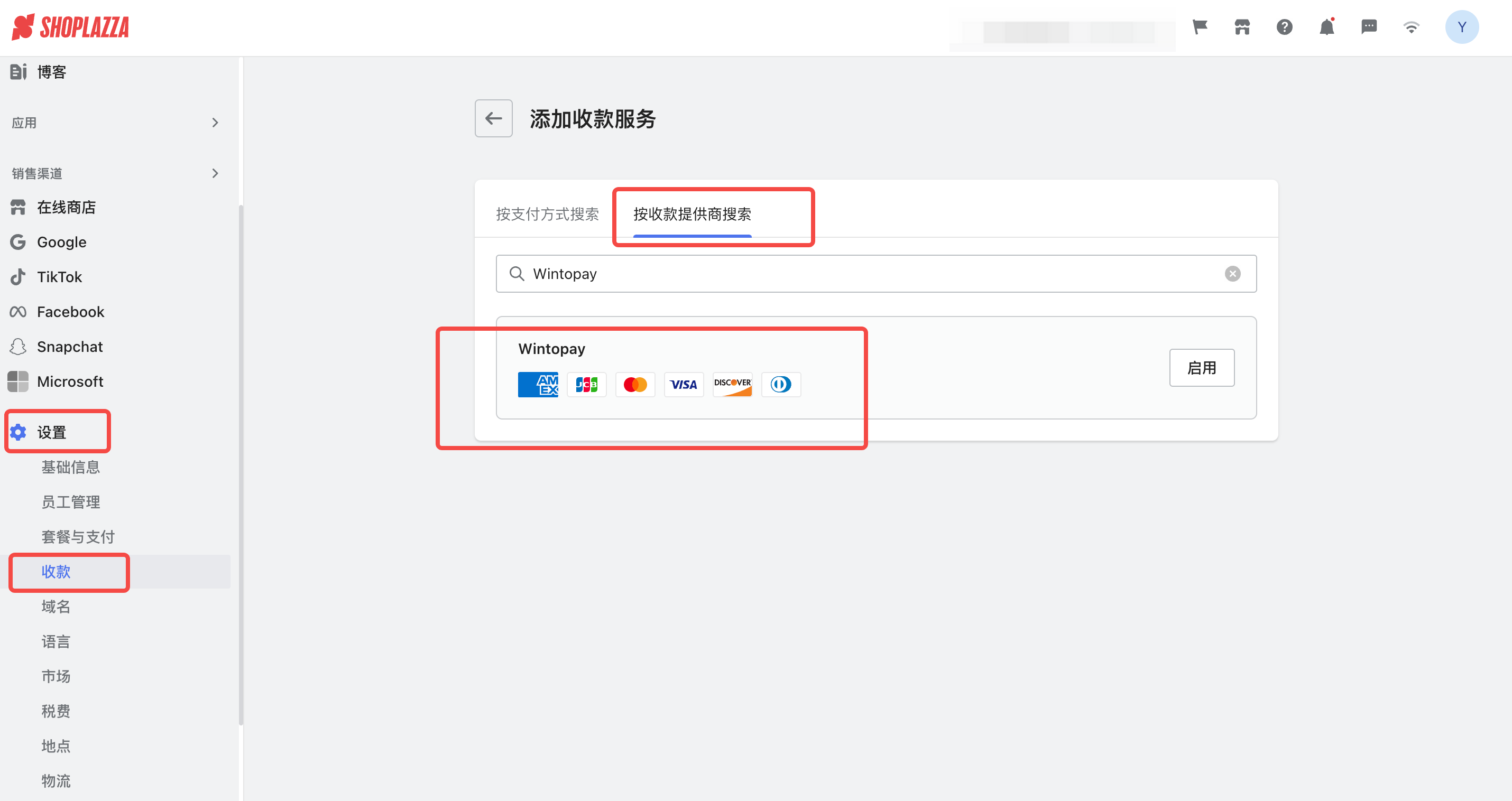Clear the Wintopay search text
Image resolution: width=1512 pixels, height=801 pixels.
coord(1233,274)
